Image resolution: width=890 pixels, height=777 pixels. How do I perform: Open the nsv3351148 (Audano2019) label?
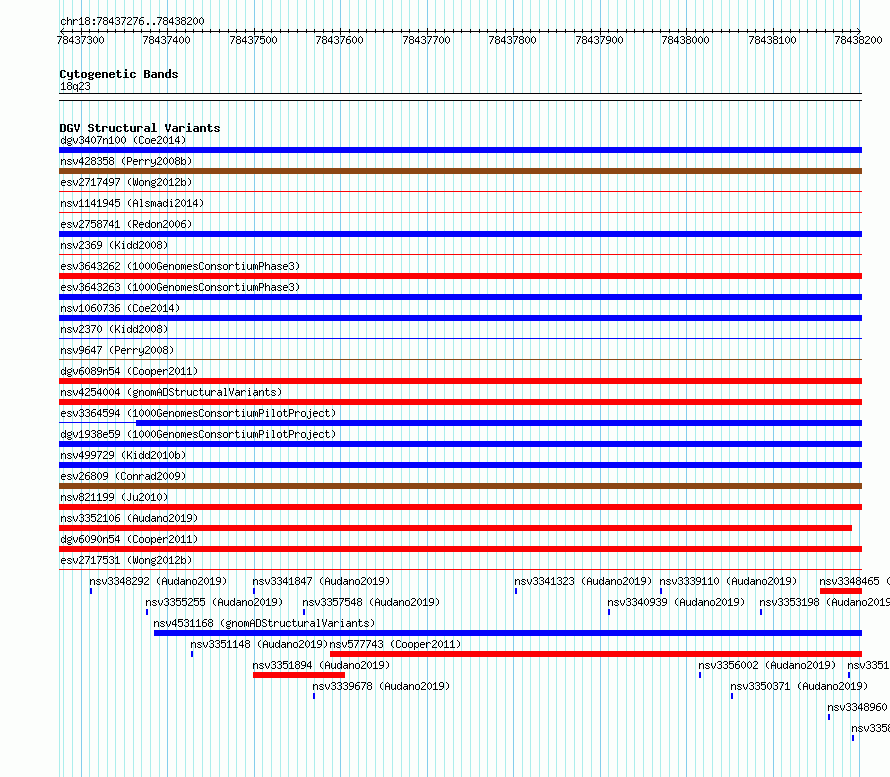[x=259, y=644]
